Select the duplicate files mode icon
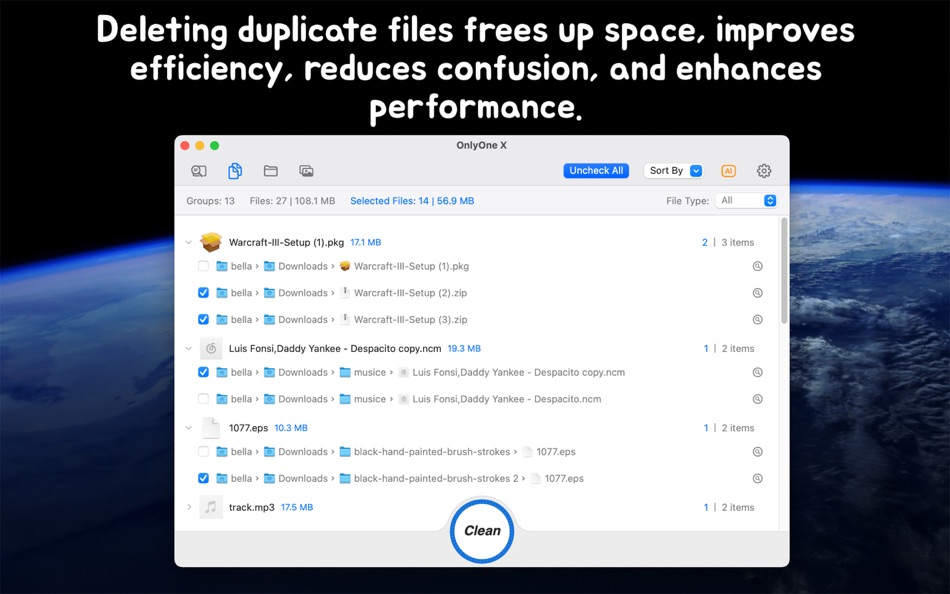 pyautogui.click(x=235, y=171)
